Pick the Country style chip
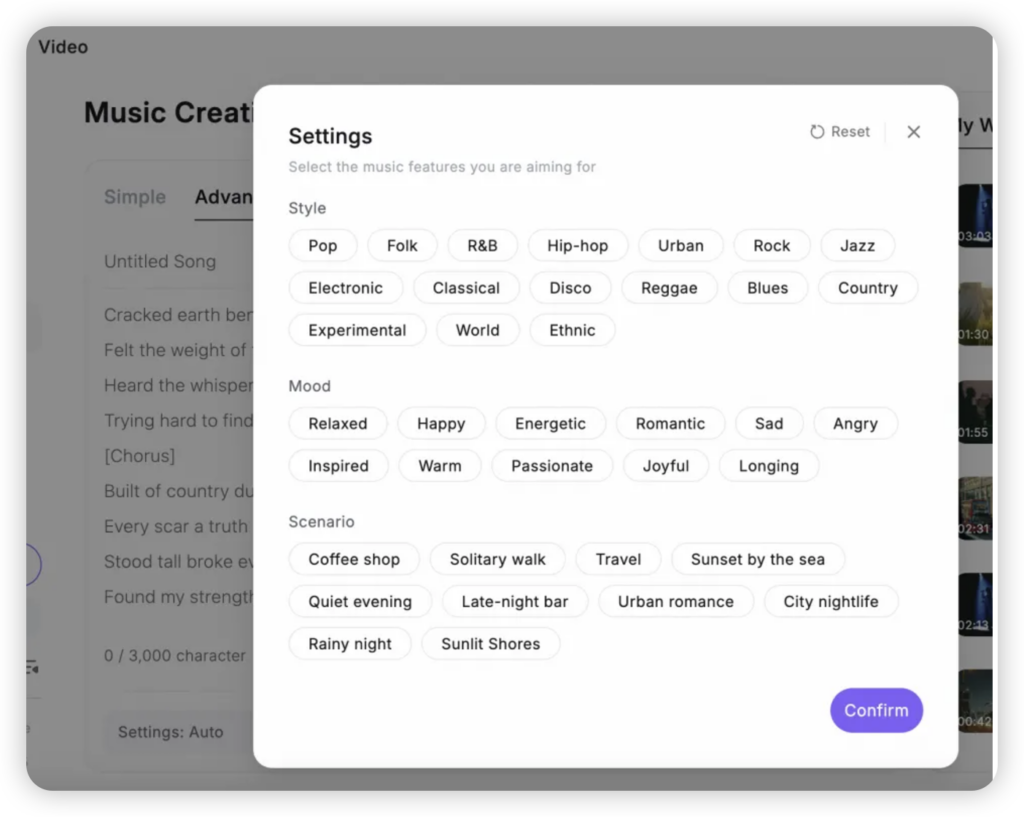The image size is (1024, 817). tap(867, 288)
